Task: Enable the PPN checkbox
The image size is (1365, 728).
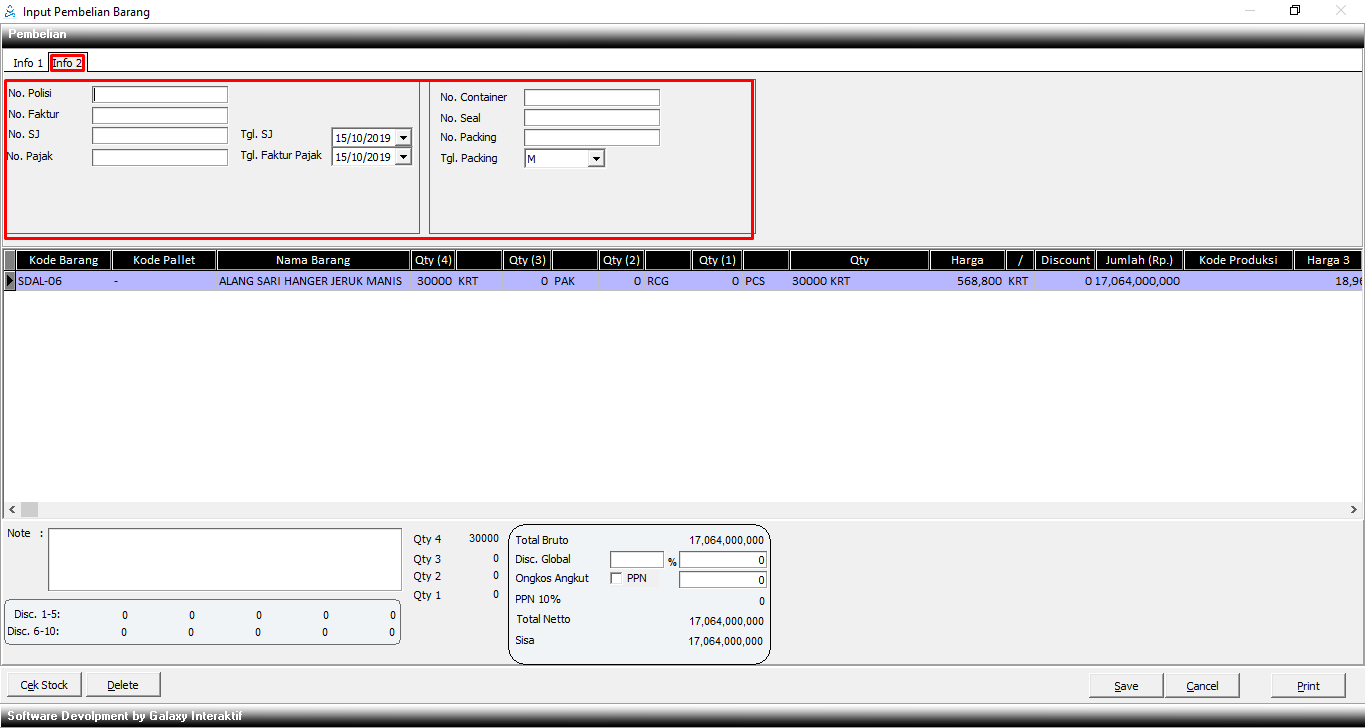Action: coord(616,578)
